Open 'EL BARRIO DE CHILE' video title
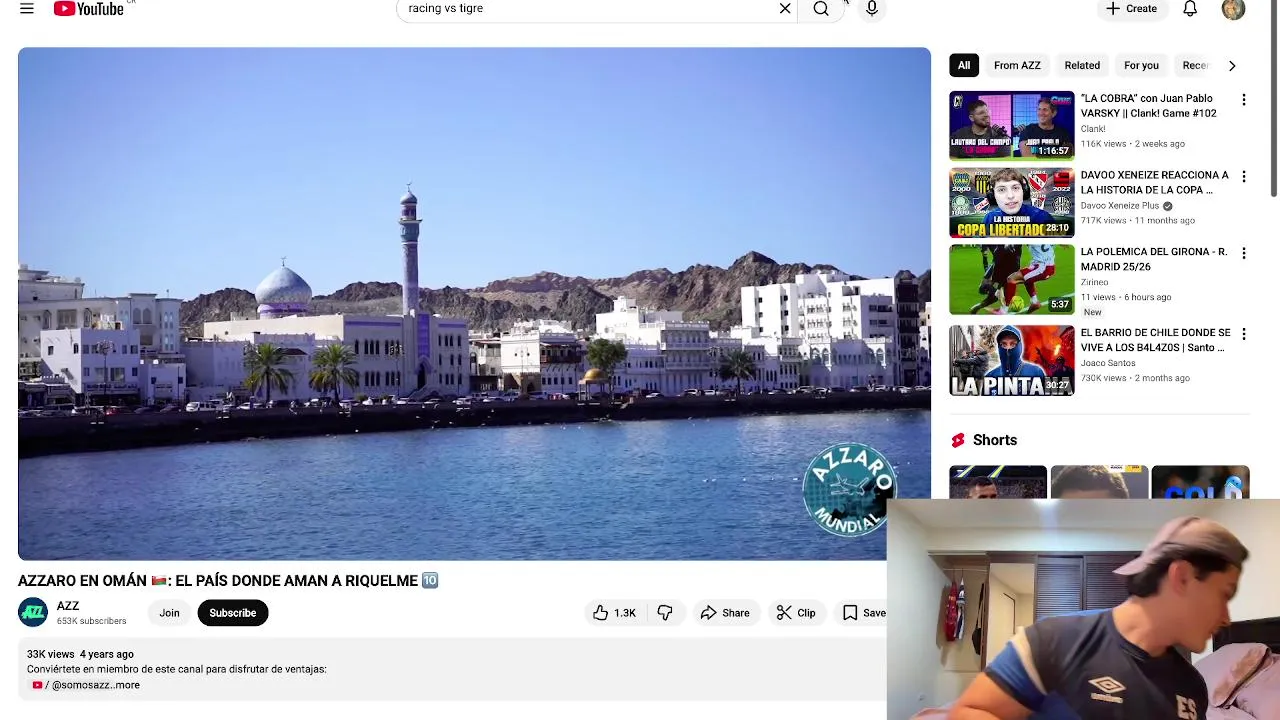 click(x=1156, y=340)
